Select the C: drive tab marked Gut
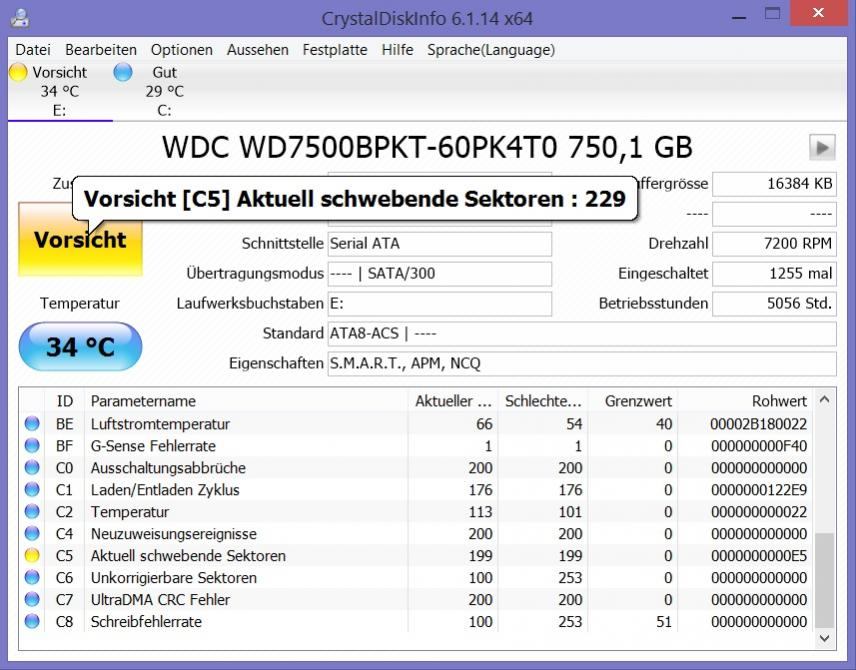The height and width of the screenshot is (670, 856). click(164, 91)
